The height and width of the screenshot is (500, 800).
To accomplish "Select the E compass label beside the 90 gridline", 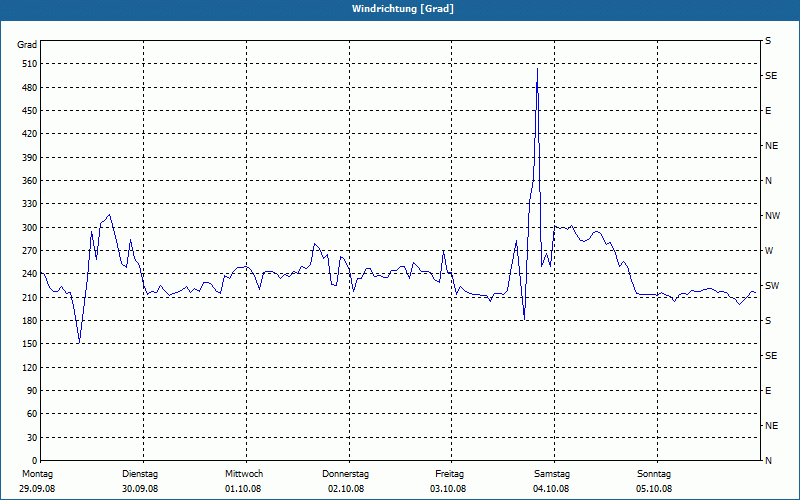I will click(768, 391).
